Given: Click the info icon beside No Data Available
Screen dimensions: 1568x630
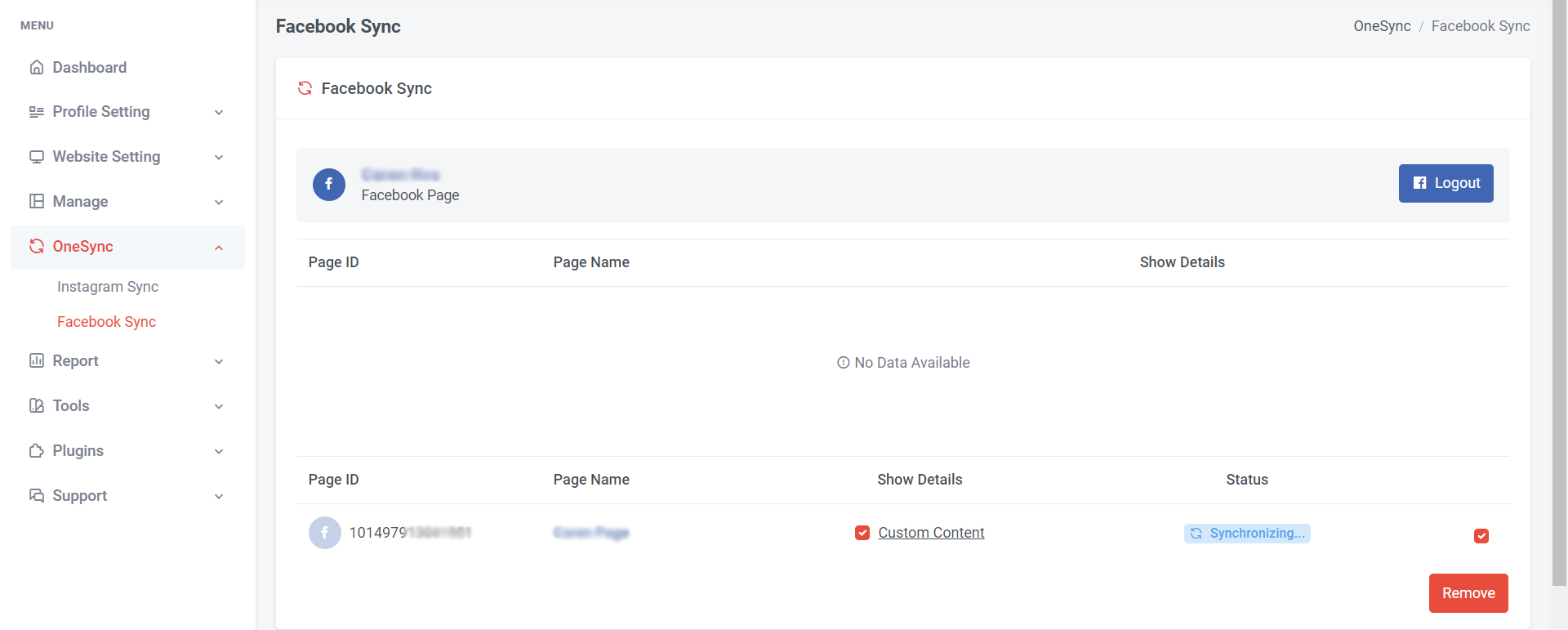Looking at the screenshot, I should [x=843, y=363].
